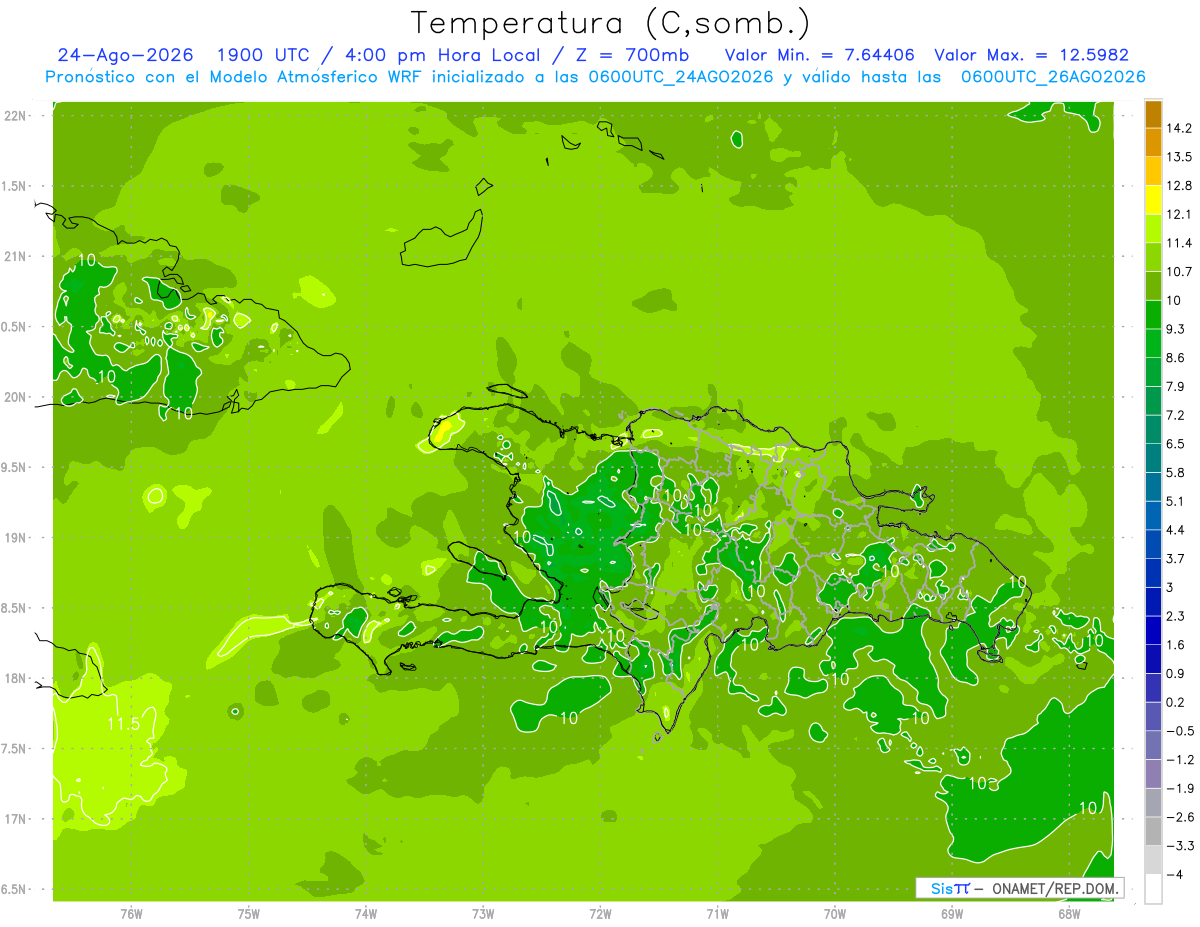This screenshot has height=927, width=1200.
Task: Click the green swatch between 9.3 and 10
Action: (1153, 315)
